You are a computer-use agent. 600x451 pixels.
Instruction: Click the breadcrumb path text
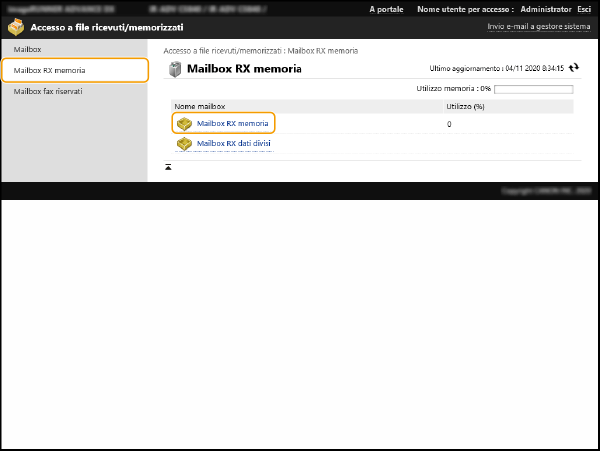pos(261,50)
